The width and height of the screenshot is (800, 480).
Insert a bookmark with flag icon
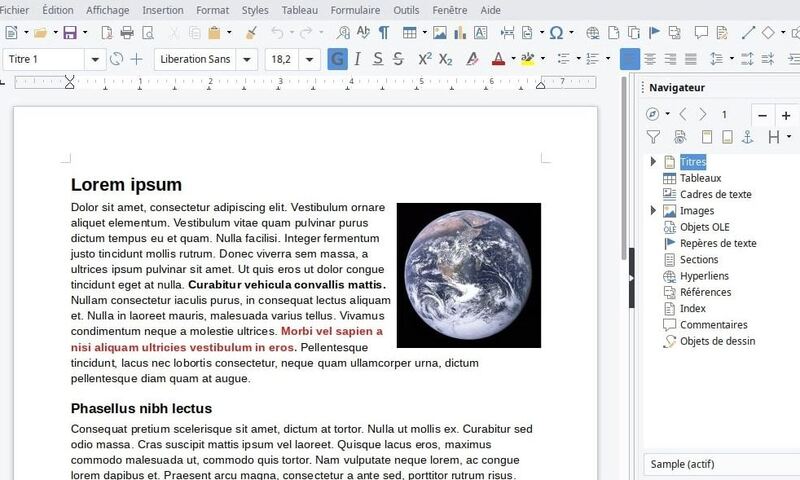click(654, 33)
